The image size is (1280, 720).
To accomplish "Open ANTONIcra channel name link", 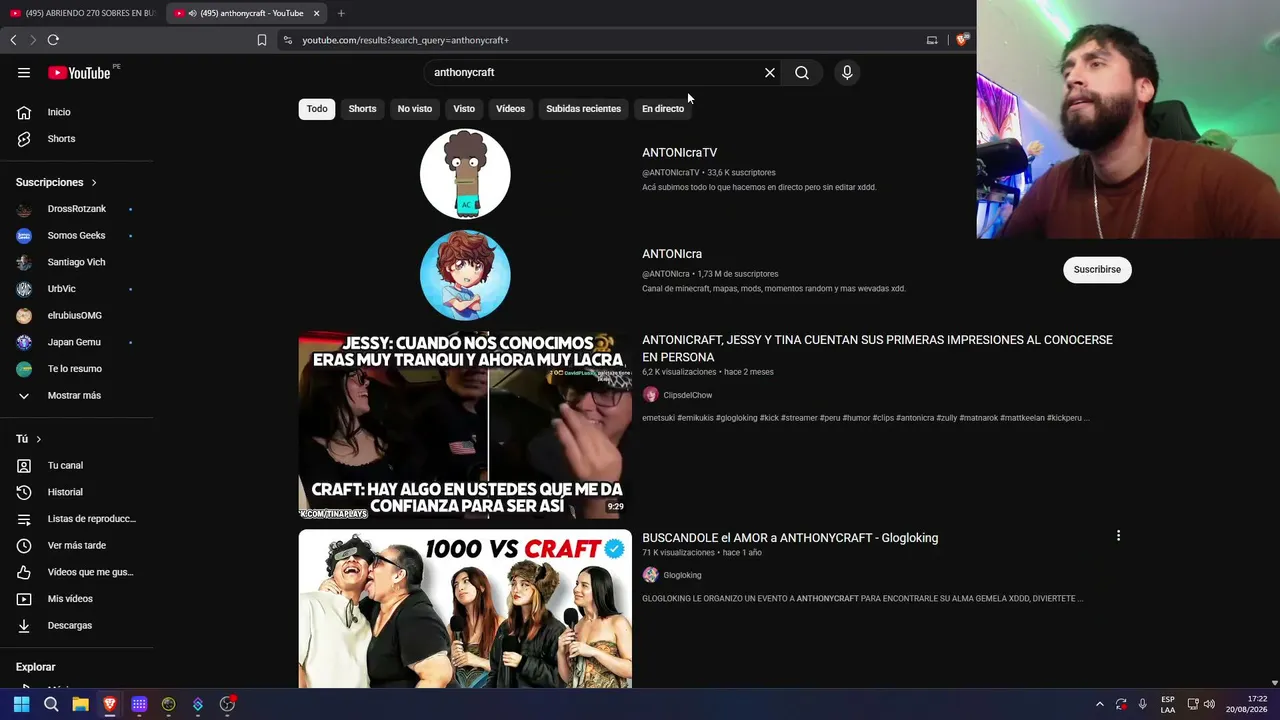I will pos(672,254).
